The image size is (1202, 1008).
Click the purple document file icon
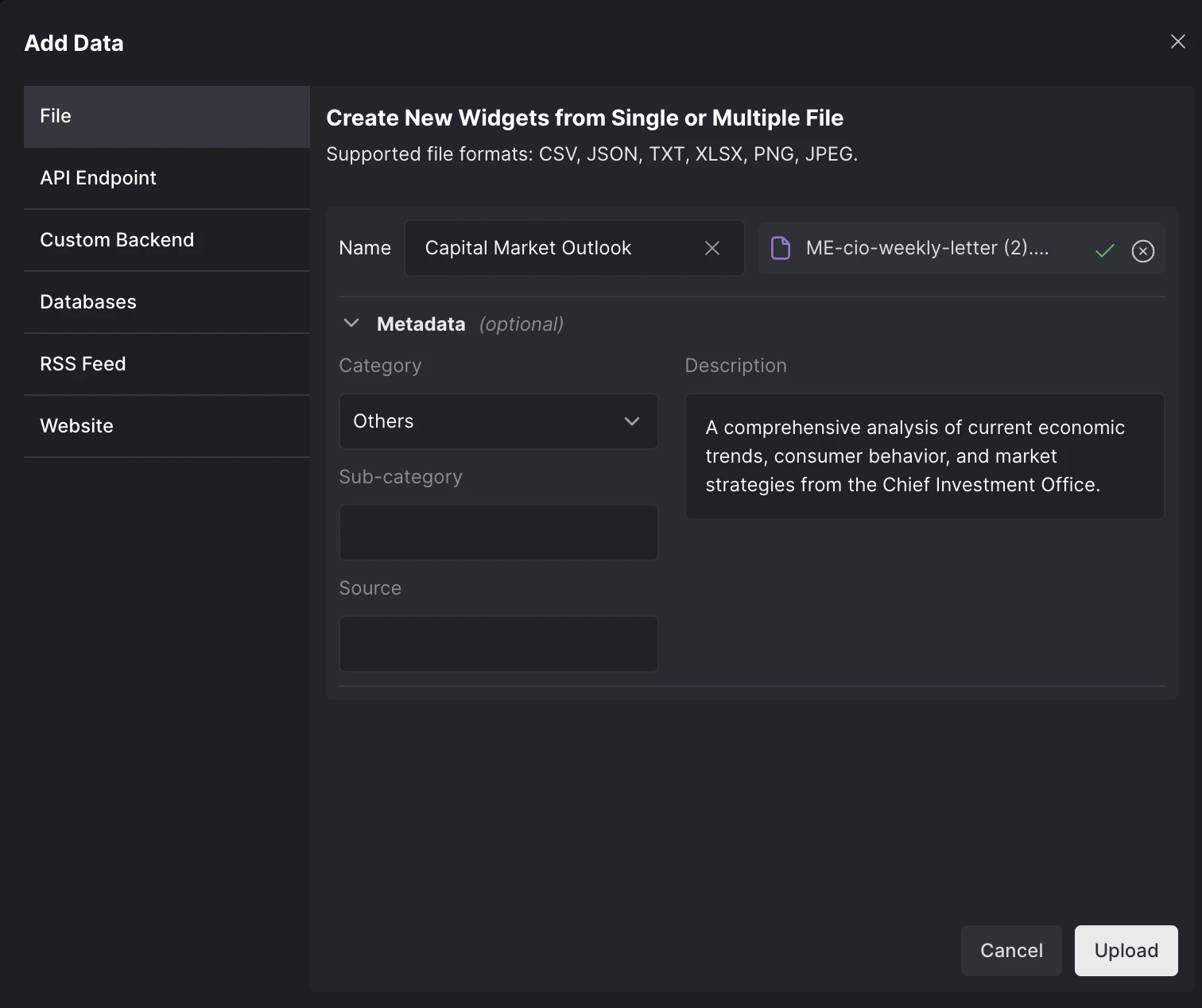(x=781, y=248)
